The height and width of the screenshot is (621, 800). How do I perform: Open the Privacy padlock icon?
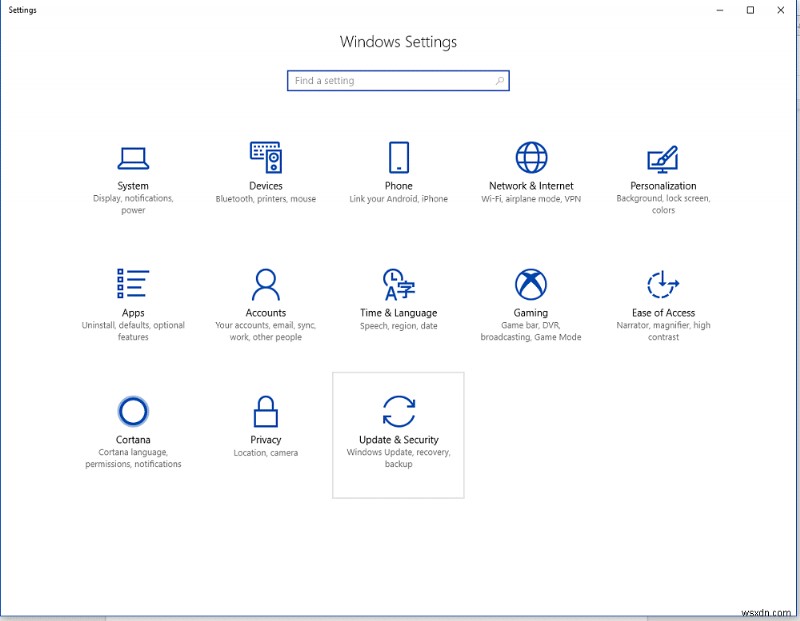[x=266, y=411]
